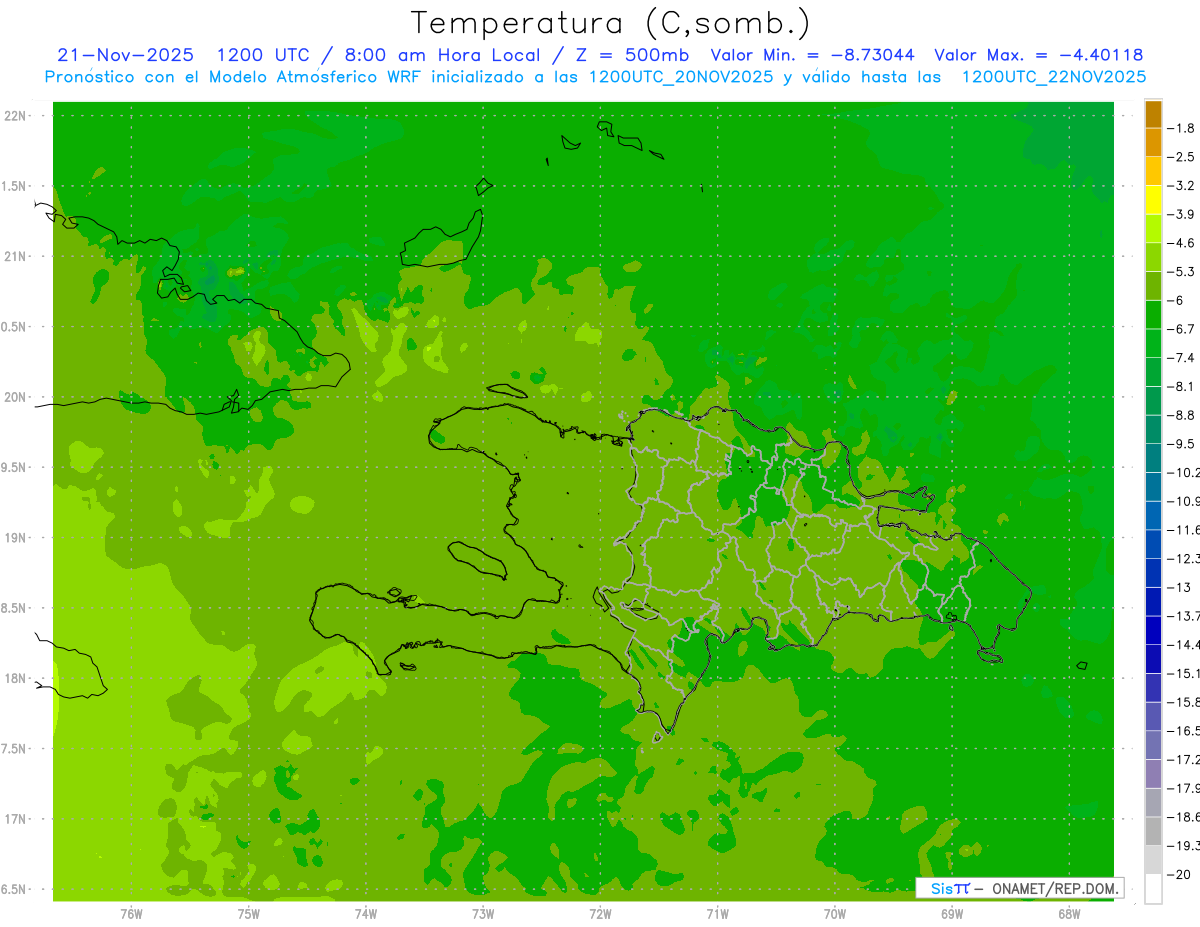Click the "75W" longitude axis label
The height and width of the screenshot is (927, 1200).
pyautogui.click(x=249, y=914)
